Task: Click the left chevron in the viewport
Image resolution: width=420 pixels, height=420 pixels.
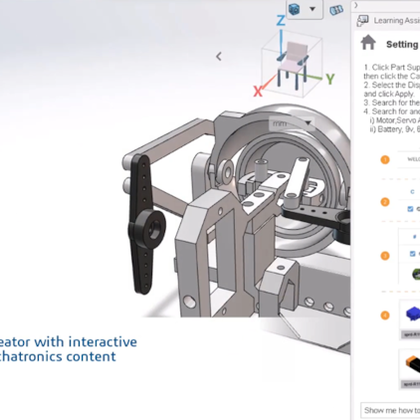Action: point(219,56)
